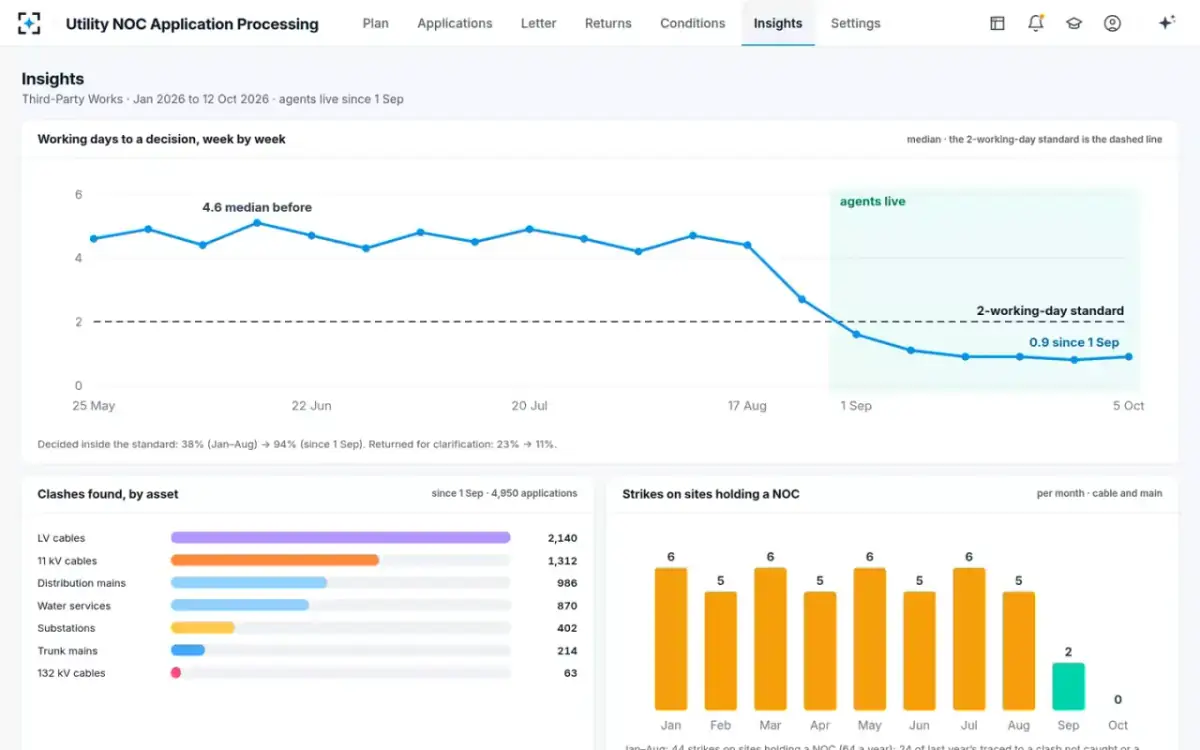Screen dimensions: 1200x750
Task: Click the '22 Jun' axis label
Action: [x=312, y=406]
